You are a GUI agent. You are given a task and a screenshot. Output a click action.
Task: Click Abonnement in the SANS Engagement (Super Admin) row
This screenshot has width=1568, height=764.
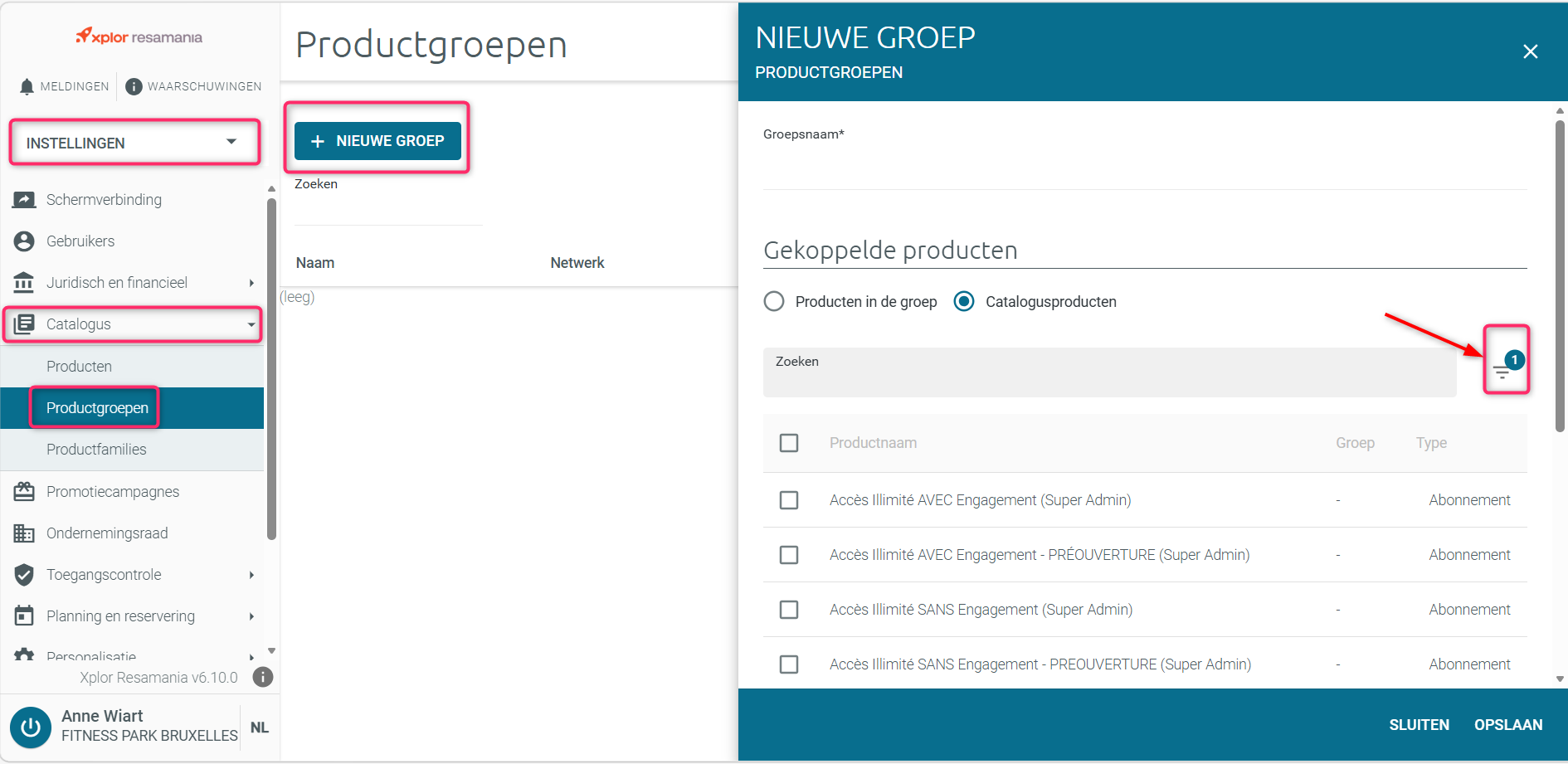click(1469, 610)
